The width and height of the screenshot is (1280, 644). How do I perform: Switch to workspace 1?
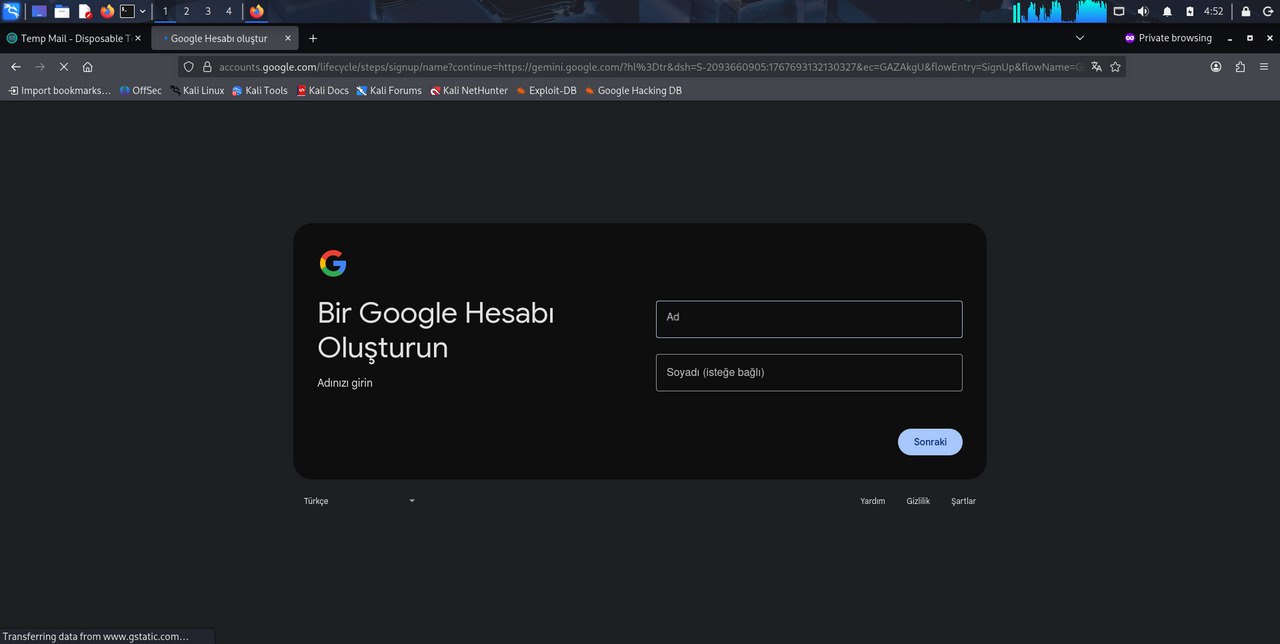pos(165,11)
